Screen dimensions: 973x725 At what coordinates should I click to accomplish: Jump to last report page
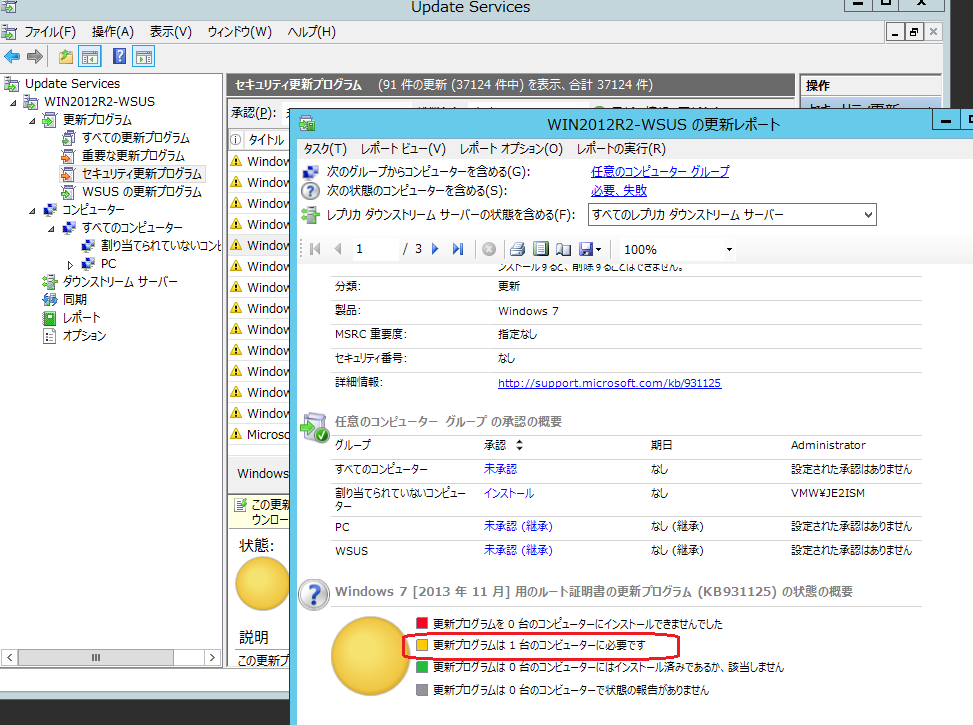(458, 249)
